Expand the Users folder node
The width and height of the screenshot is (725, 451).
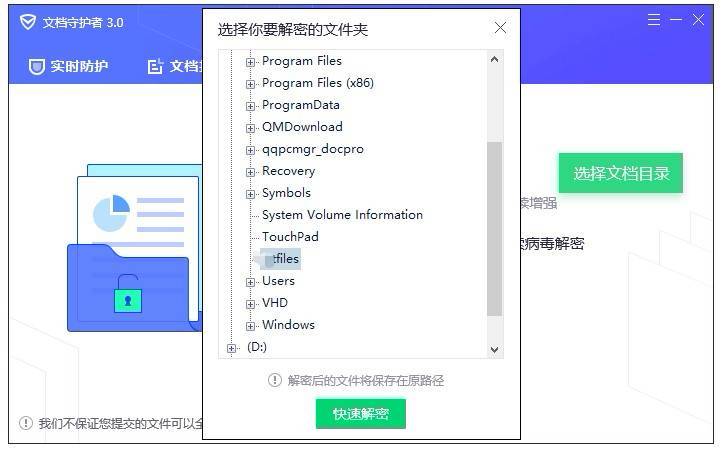250,282
